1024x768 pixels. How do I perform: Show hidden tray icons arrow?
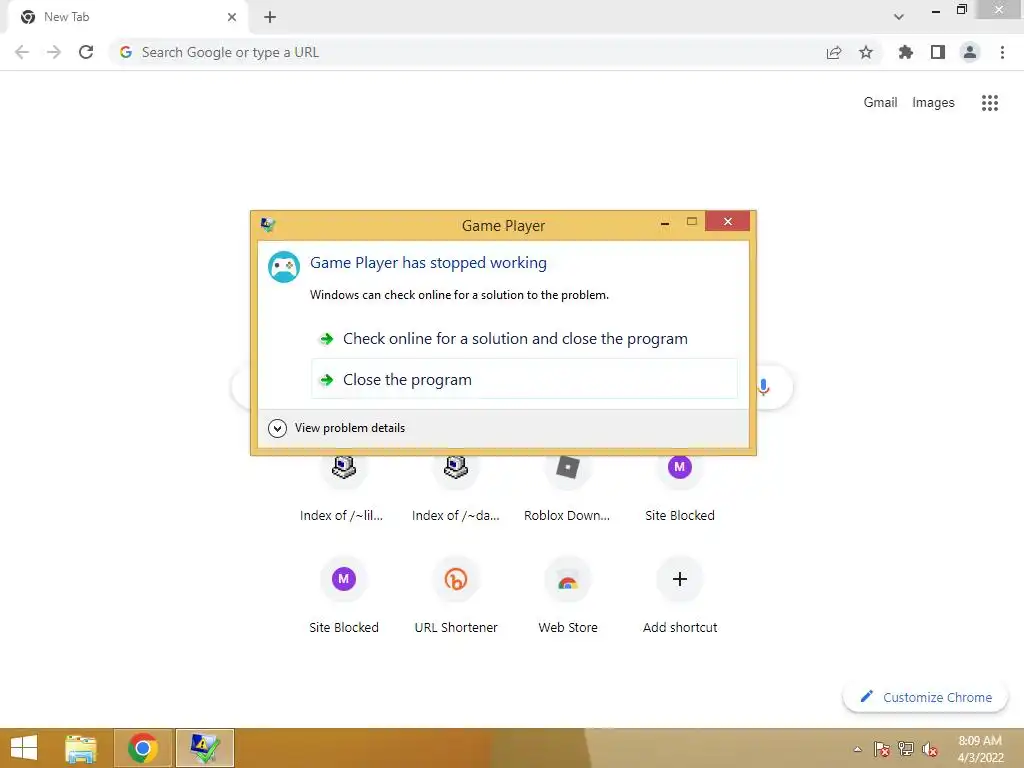point(857,750)
